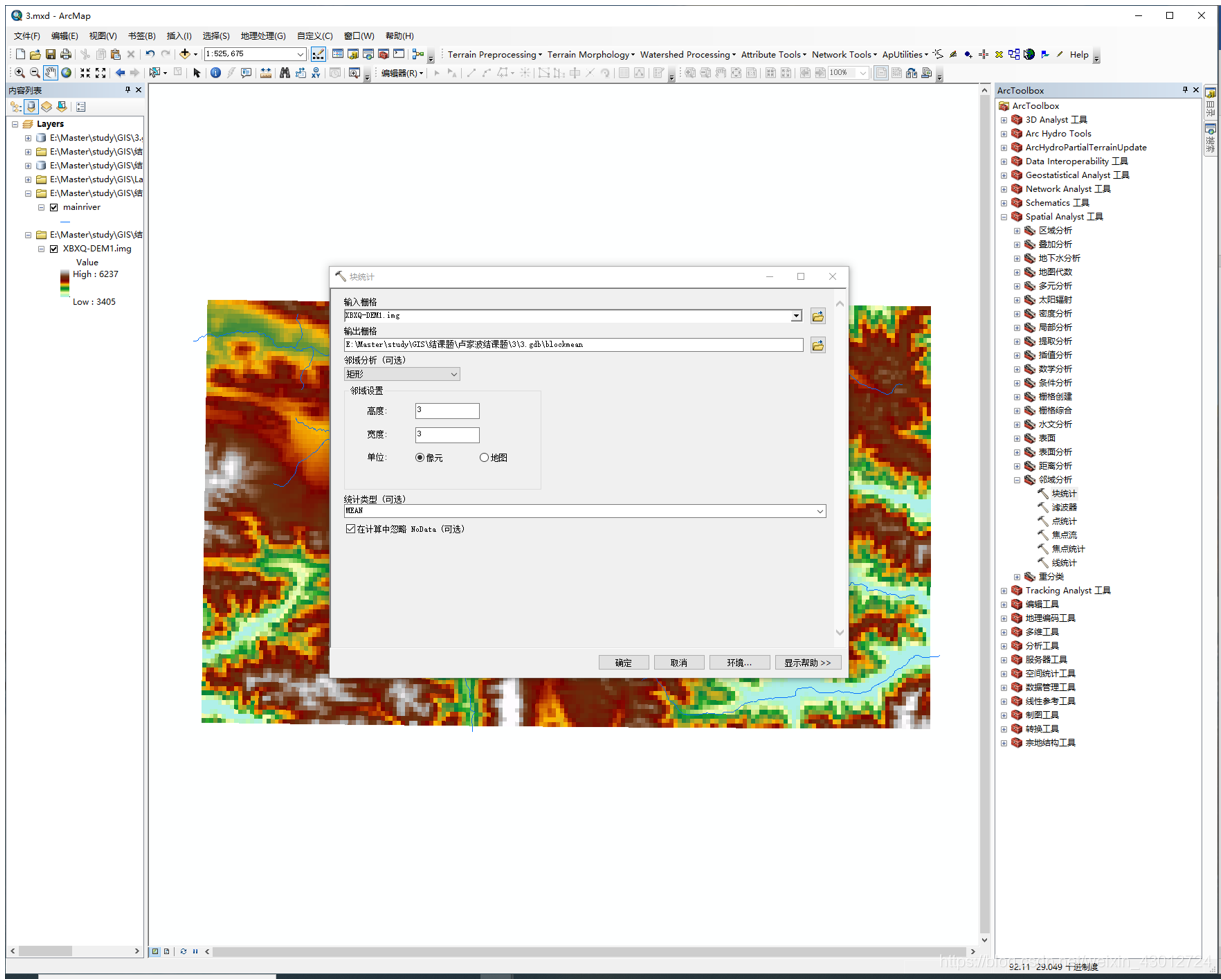The image size is (1221, 980).
Task: Open the 输入栅格 input raster dropdown
Action: [x=796, y=316]
